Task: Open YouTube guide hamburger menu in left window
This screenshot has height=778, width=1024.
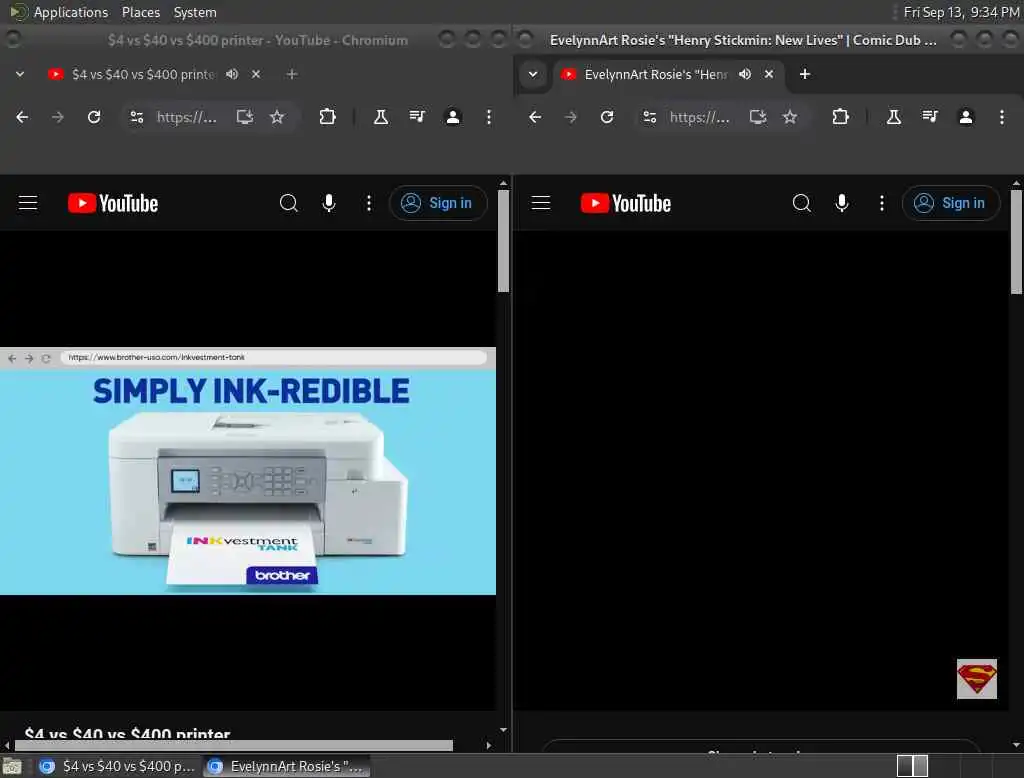Action: pyautogui.click(x=28, y=203)
